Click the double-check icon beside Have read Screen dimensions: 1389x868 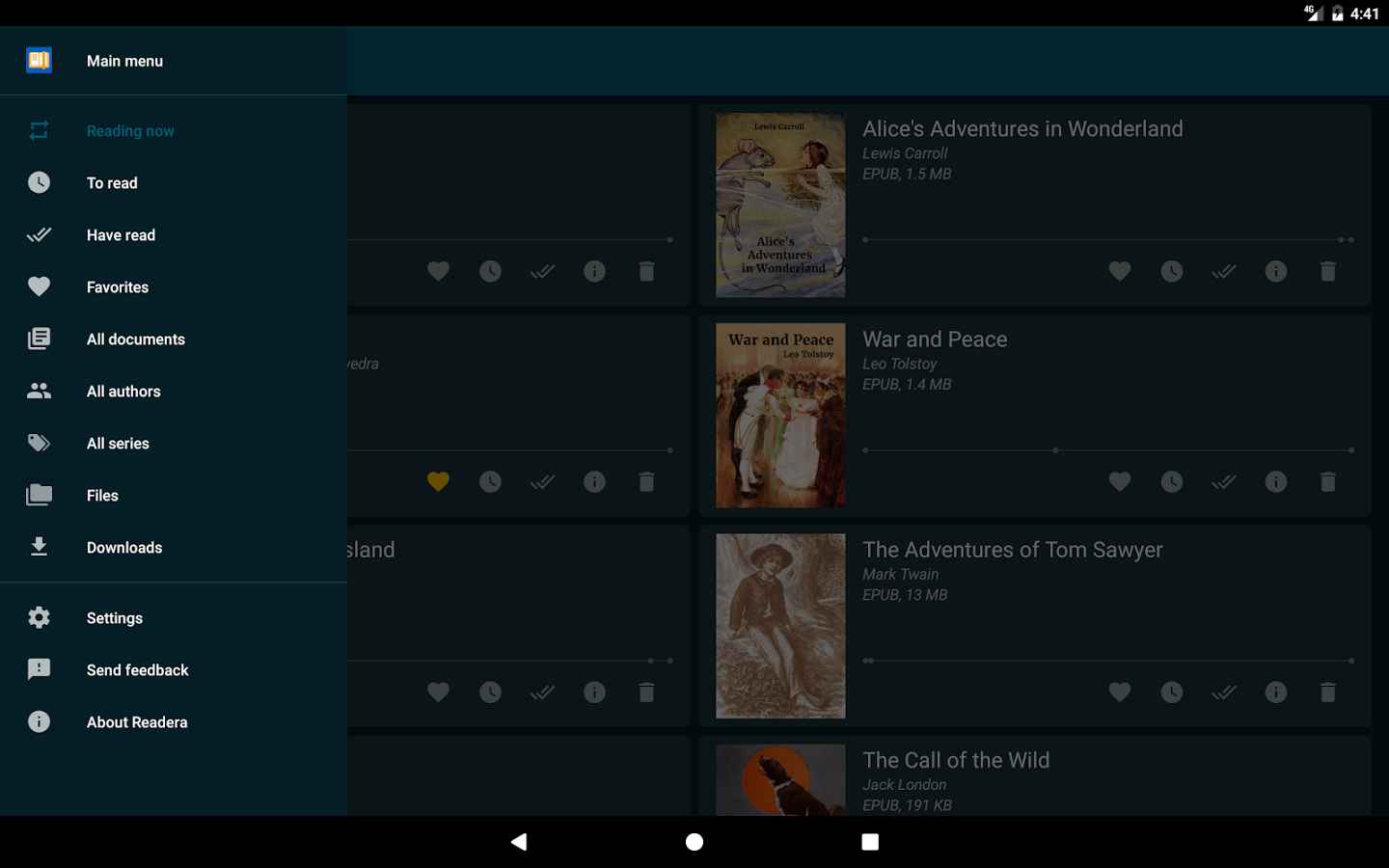click(x=39, y=234)
